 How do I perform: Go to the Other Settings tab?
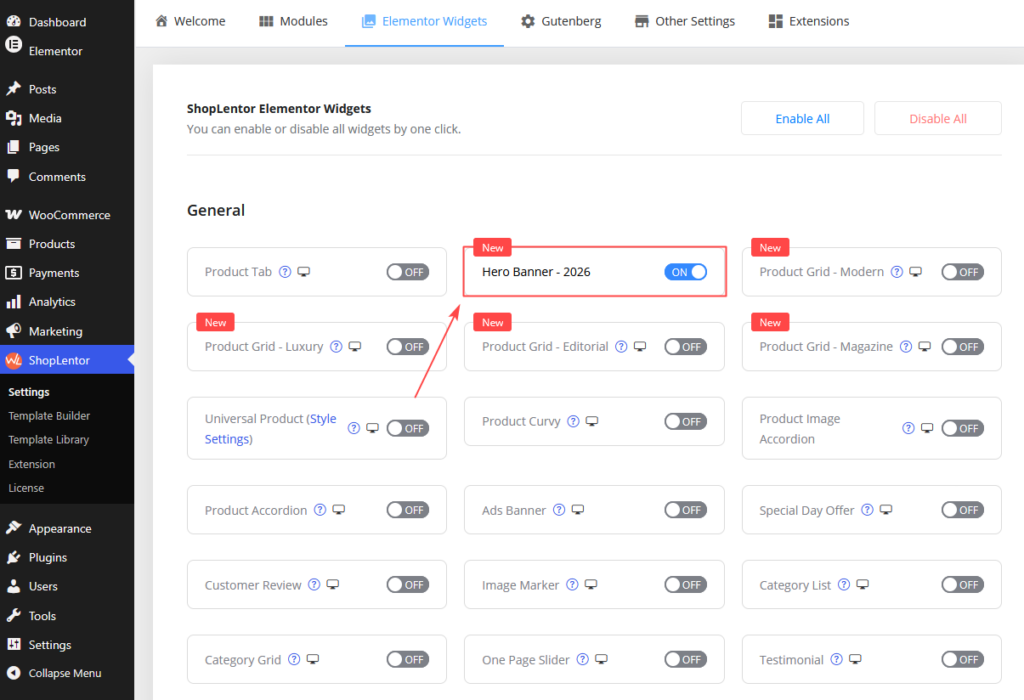[684, 21]
